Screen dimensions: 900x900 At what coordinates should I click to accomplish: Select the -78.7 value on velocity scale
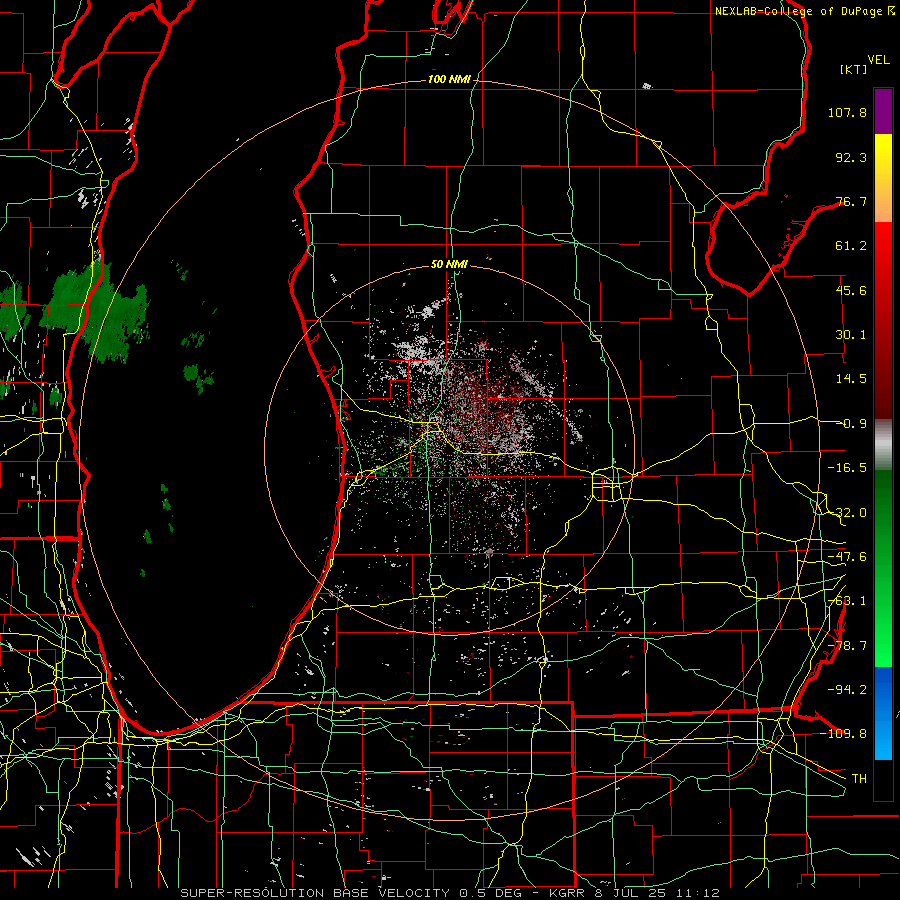click(x=847, y=646)
